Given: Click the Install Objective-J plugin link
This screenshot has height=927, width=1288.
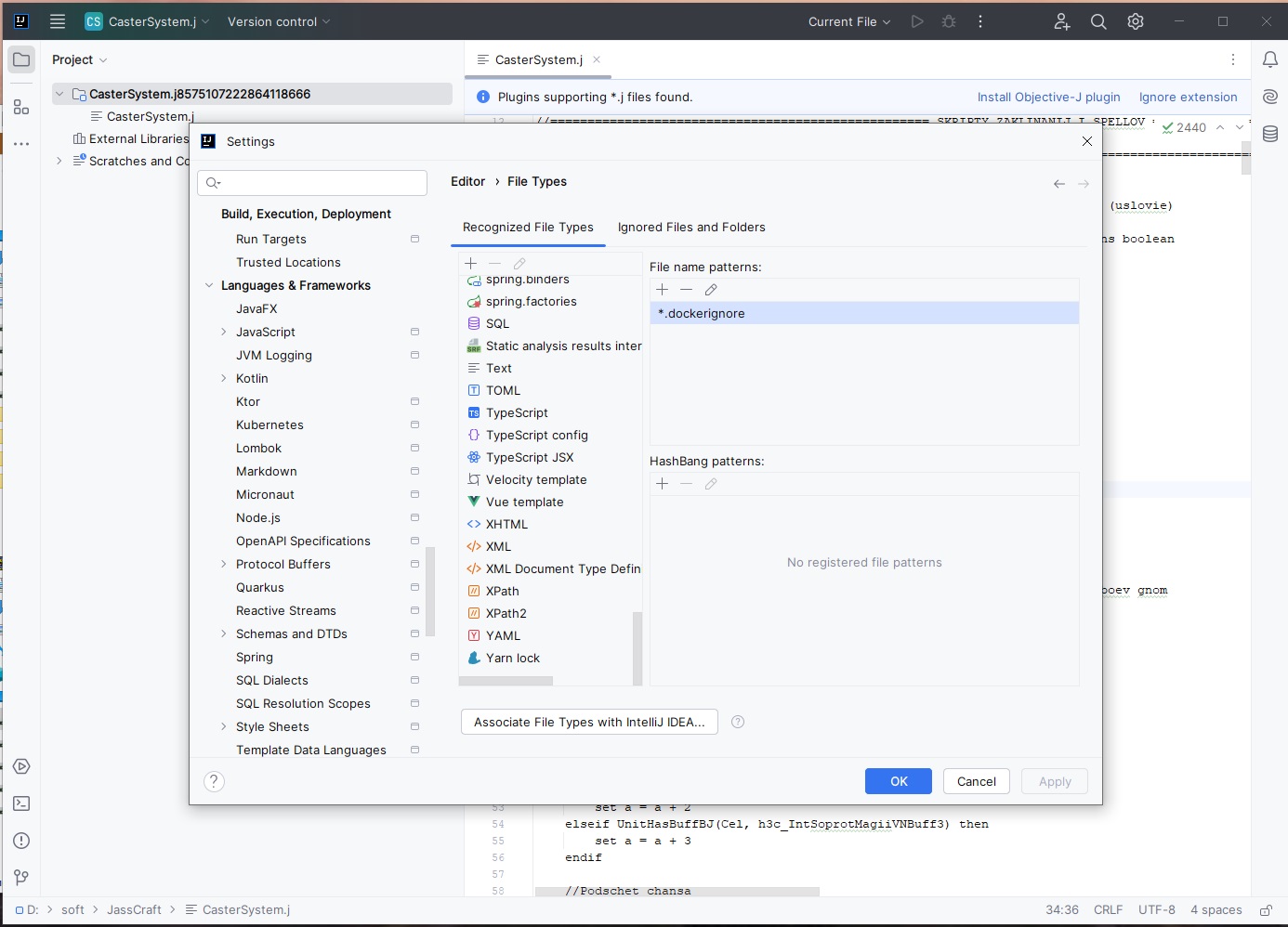Looking at the screenshot, I should coord(1048,97).
